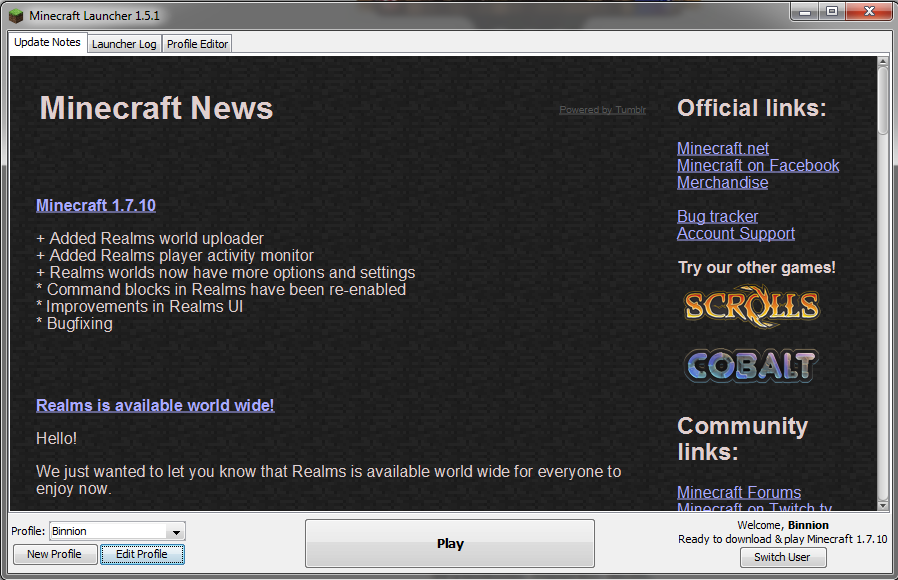Image resolution: width=898 pixels, height=580 pixels.
Task: Click the Official links heading
Action: (x=752, y=108)
